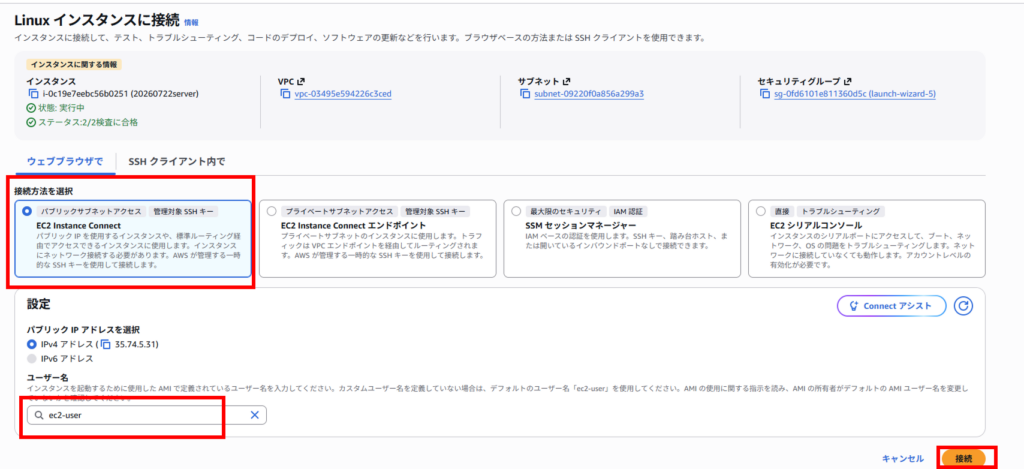Select EC2 シリアルコンソール radio option

(760, 212)
